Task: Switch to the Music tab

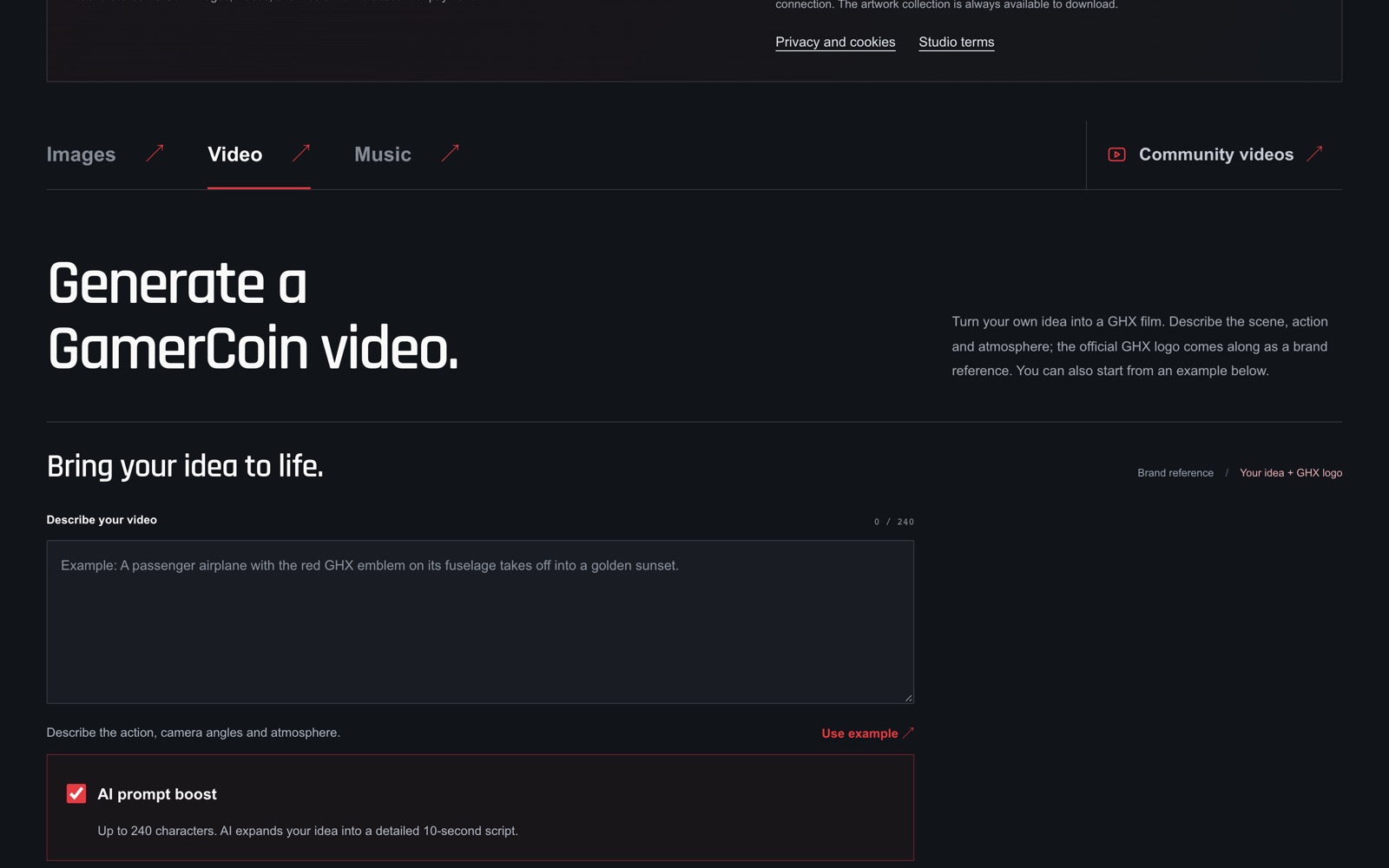Action: (383, 155)
